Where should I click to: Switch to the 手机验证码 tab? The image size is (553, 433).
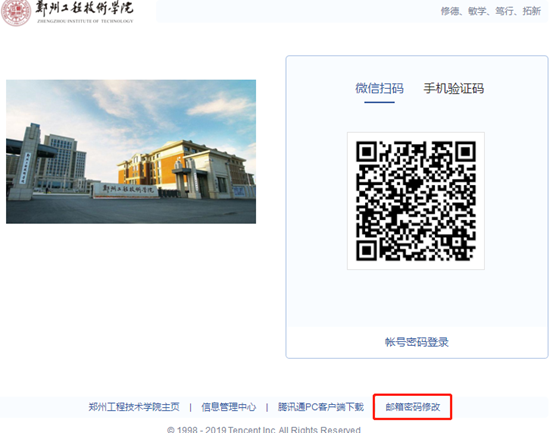(454, 88)
